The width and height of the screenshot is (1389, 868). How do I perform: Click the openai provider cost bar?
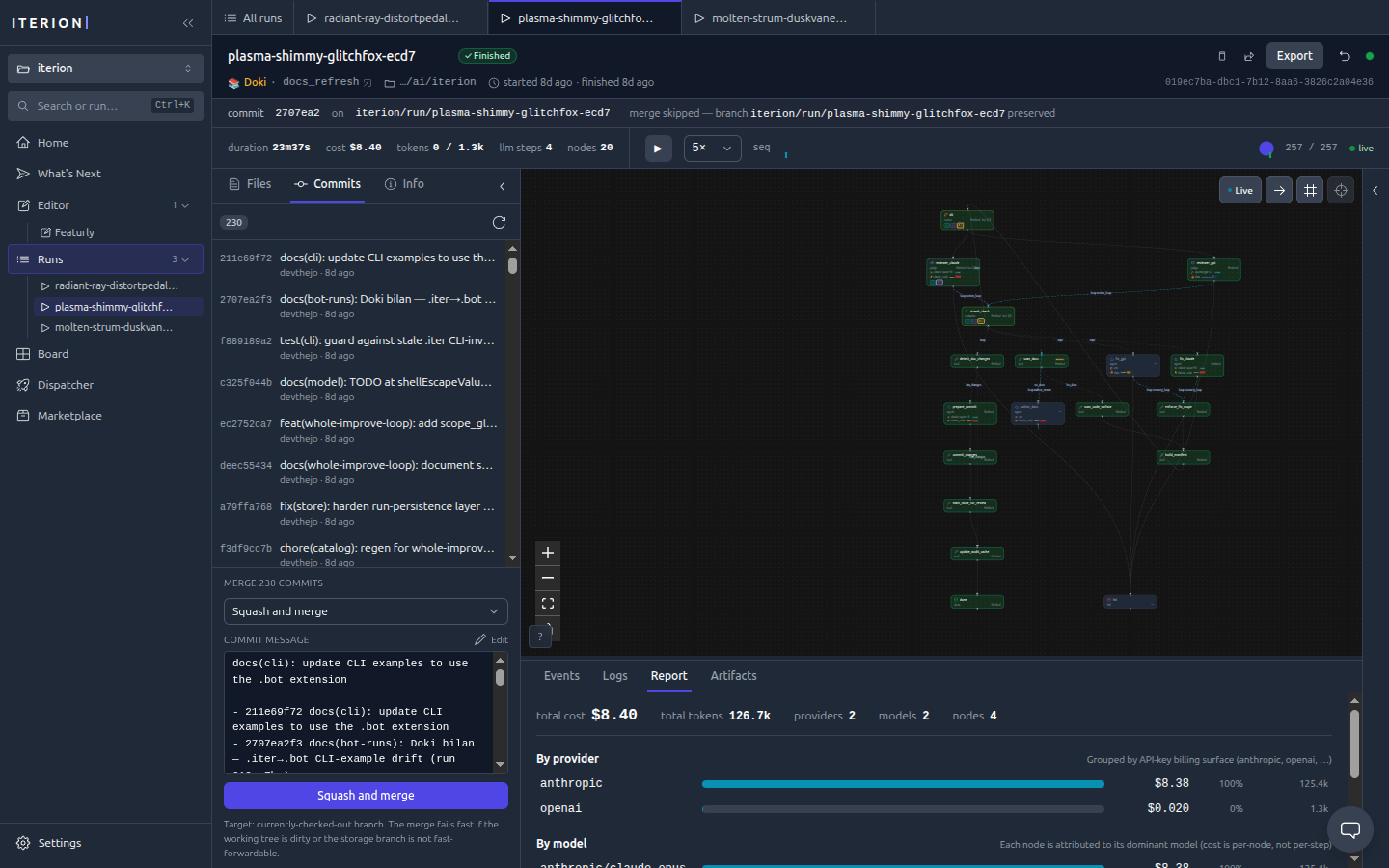point(903,809)
